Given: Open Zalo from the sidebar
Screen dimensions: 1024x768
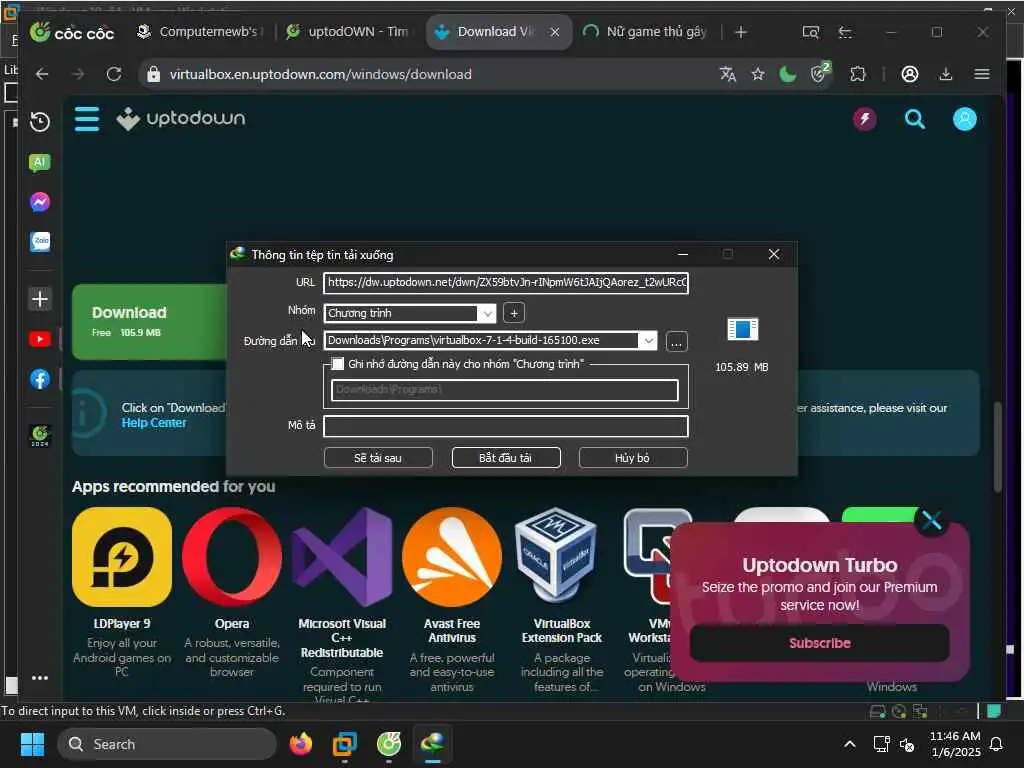Looking at the screenshot, I should point(40,242).
